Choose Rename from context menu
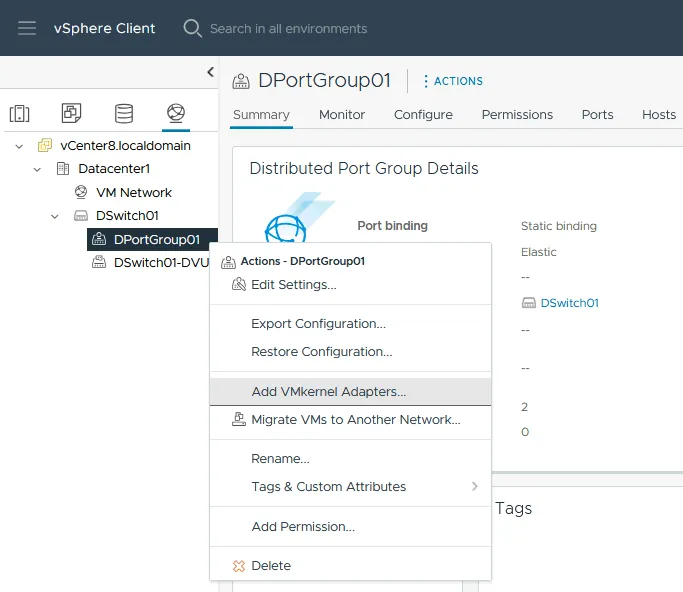Screen dimensions: 683x592 point(351,459)
